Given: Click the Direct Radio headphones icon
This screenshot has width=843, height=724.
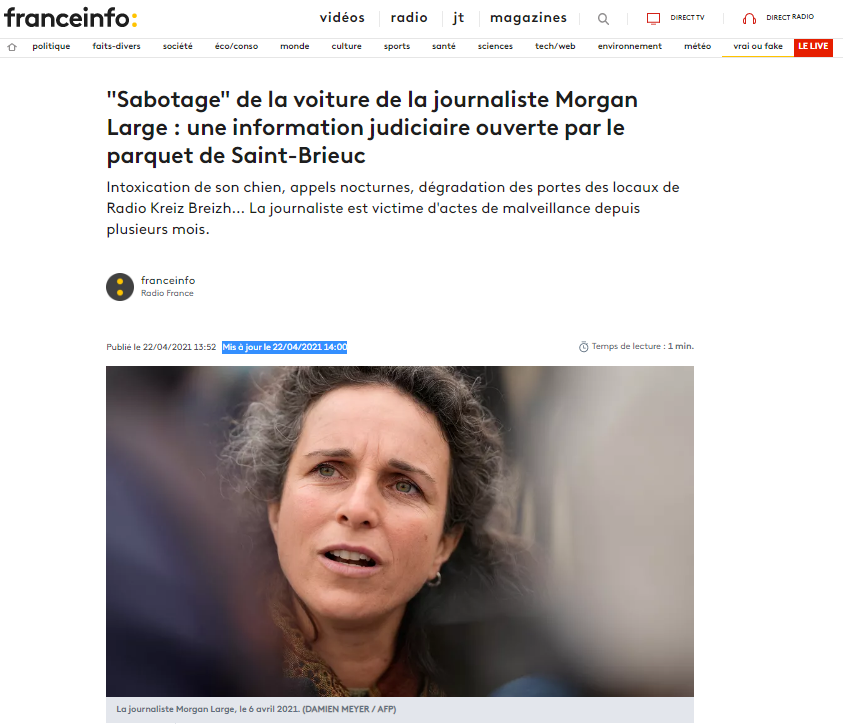Looking at the screenshot, I should pos(749,19).
